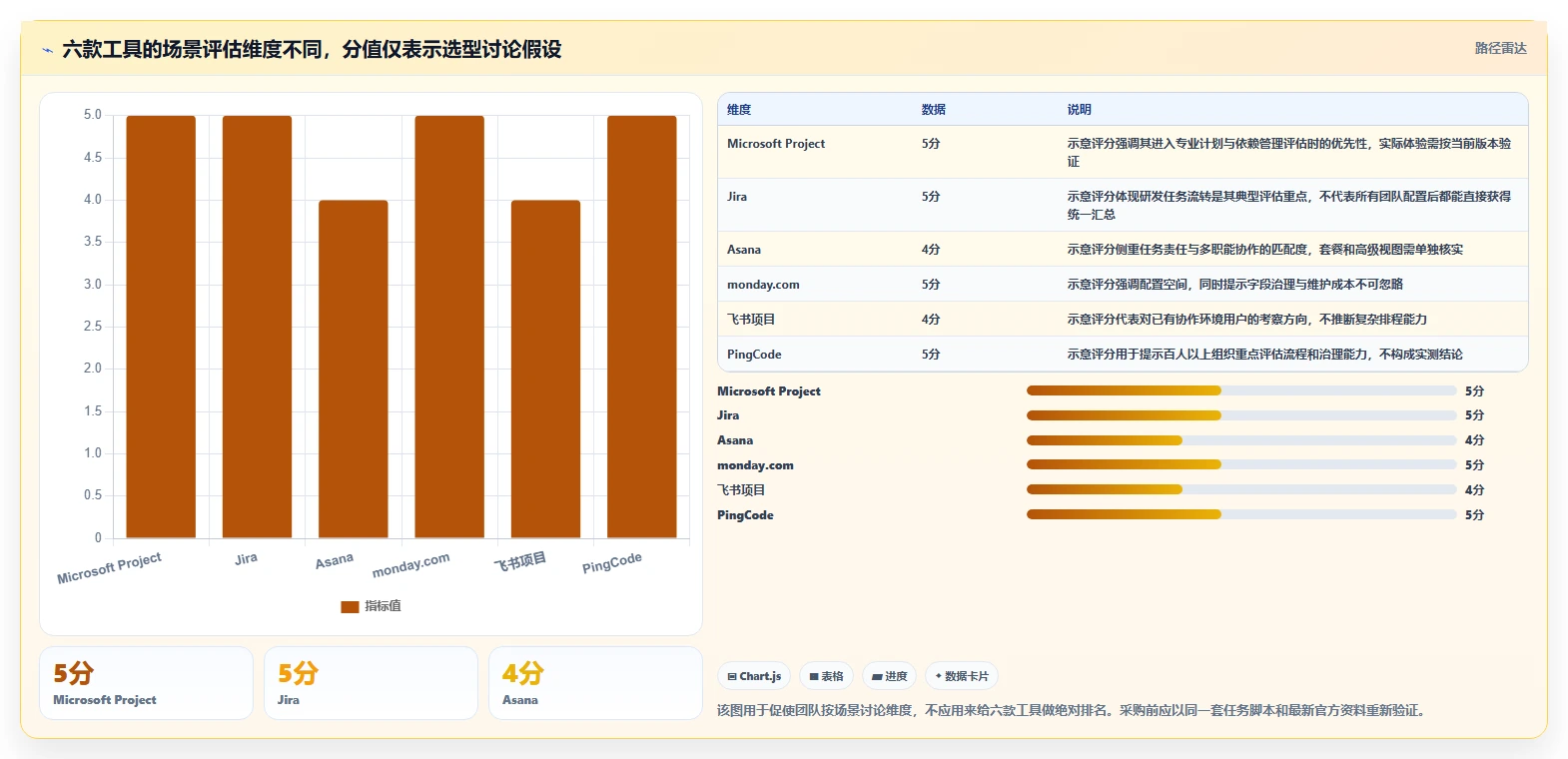This screenshot has width=1568, height=759.
Task: Click the PingCode x-axis label in the chart
Action: 612,563
